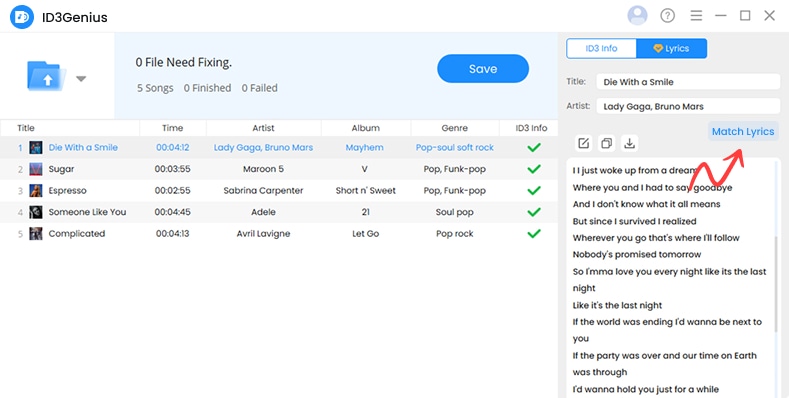Click the Espresso album art thumbnail
The image size is (789, 398).
pyautogui.click(x=36, y=191)
